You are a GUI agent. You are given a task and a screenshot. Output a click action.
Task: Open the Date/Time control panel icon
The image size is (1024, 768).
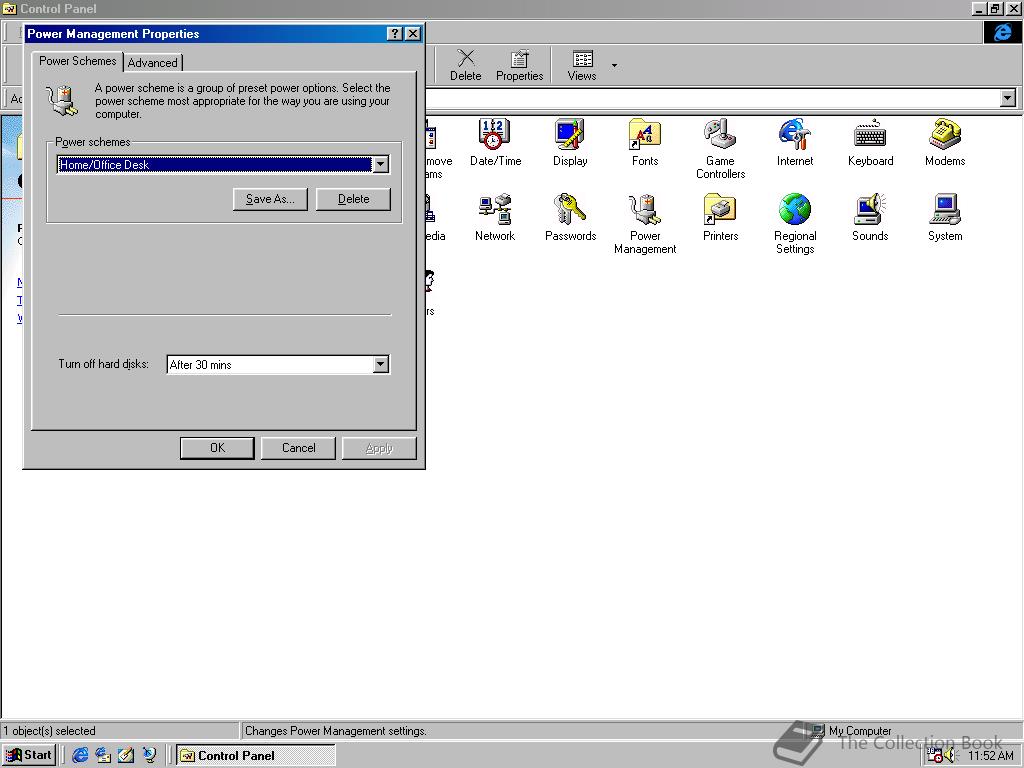pyautogui.click(x=495, y=142)
